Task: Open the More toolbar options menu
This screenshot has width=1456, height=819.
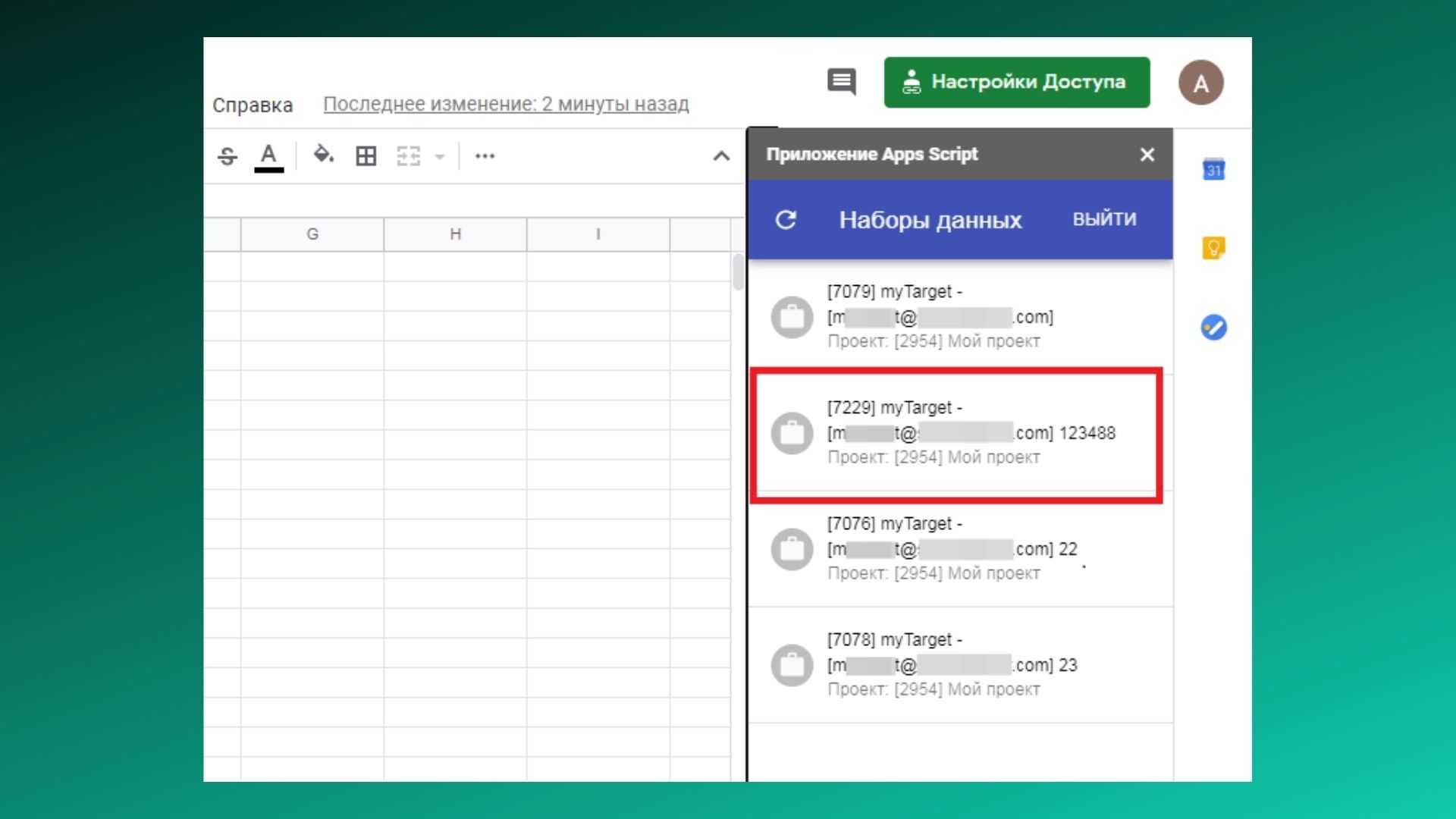Action: [x=485, y=156]
